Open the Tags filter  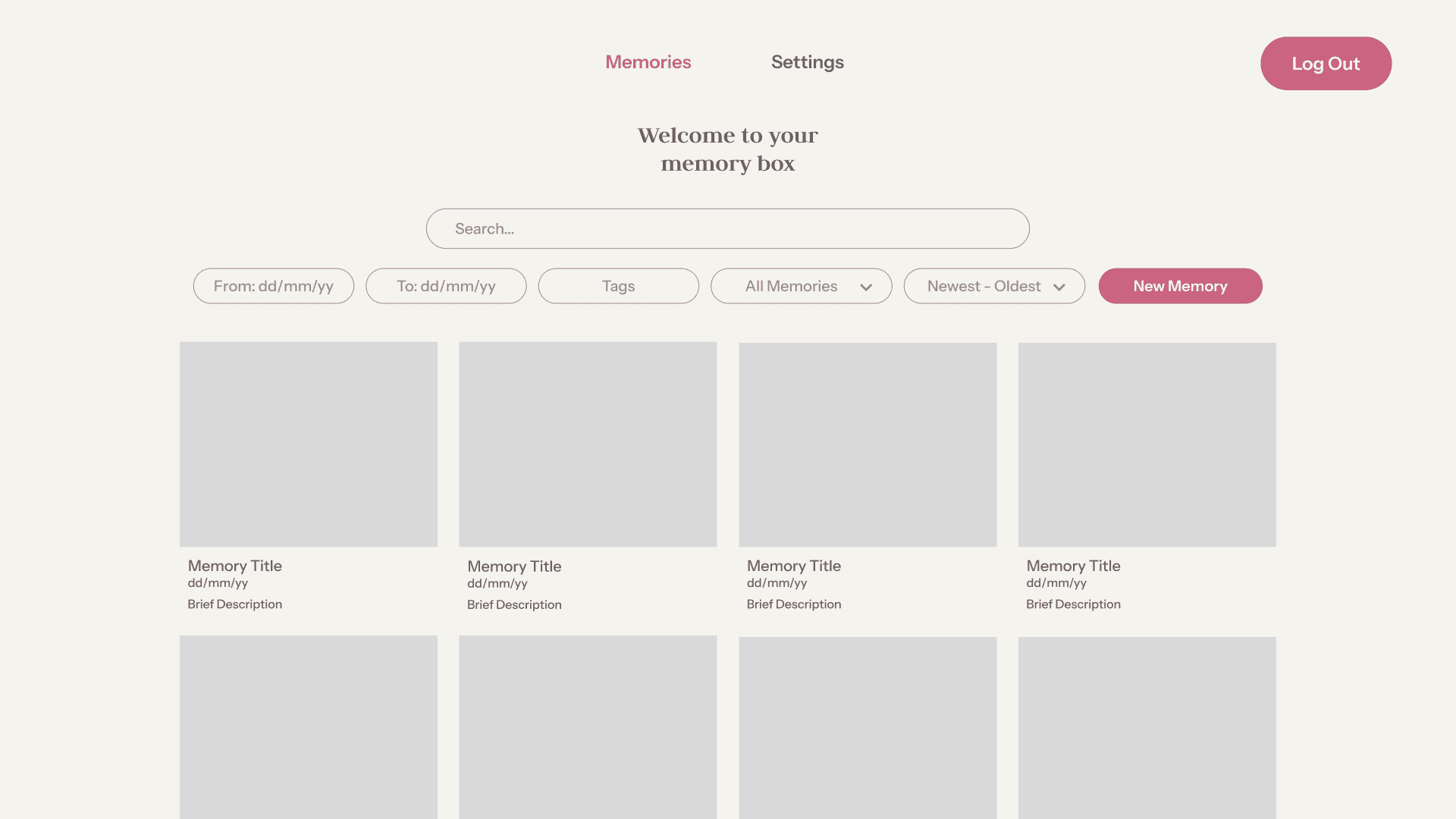[x=618, y=286]
